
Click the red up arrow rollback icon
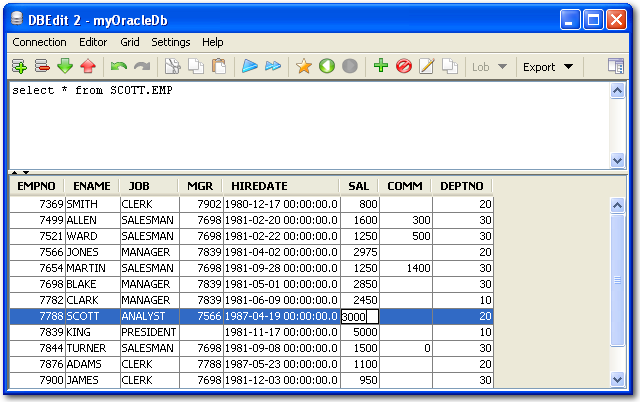[88, 67]
